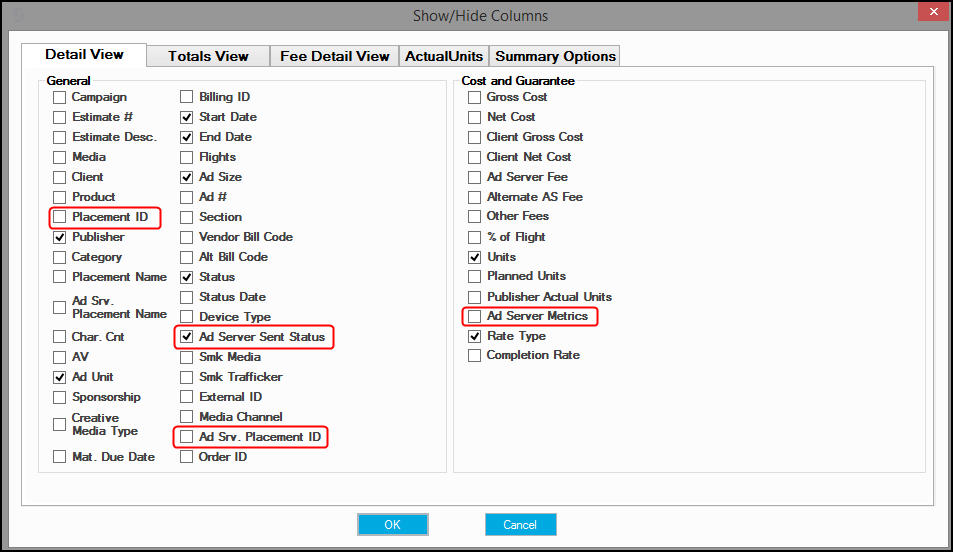953x552 pixels.
Task: Uncheck the Start Date column
Action: point(187,117)
